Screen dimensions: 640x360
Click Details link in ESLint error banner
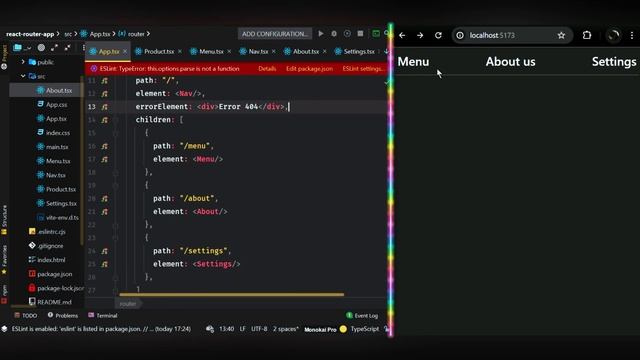coord(267,69)
